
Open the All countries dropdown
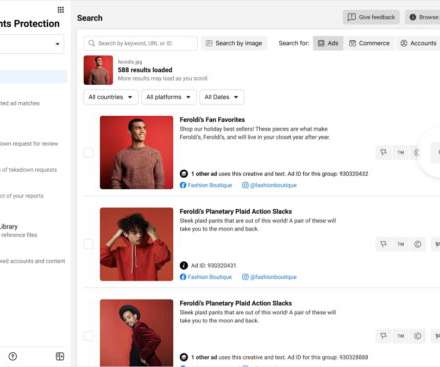(x=110, y=97)
